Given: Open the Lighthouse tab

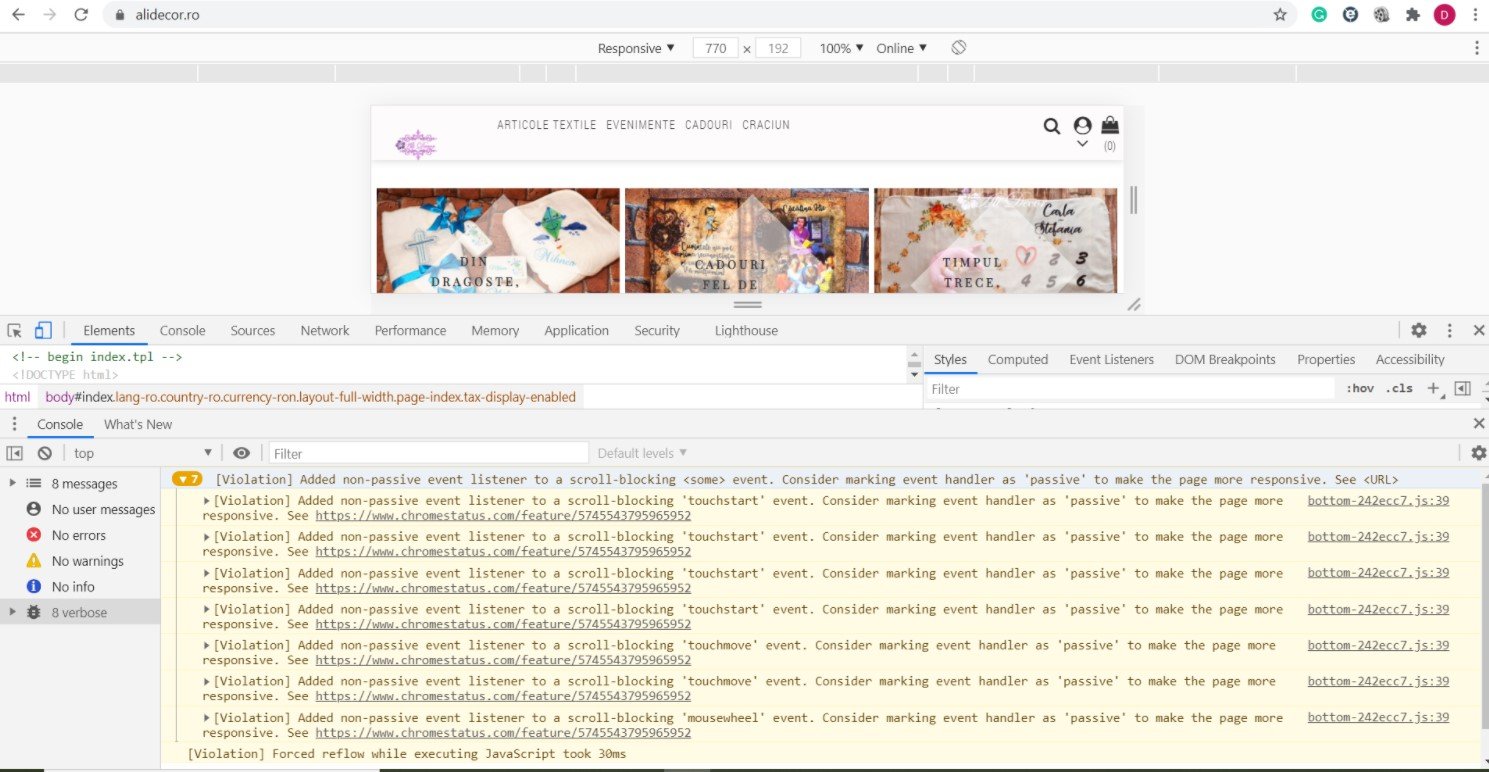Looking at the screenshot, I should coord(746,331).
